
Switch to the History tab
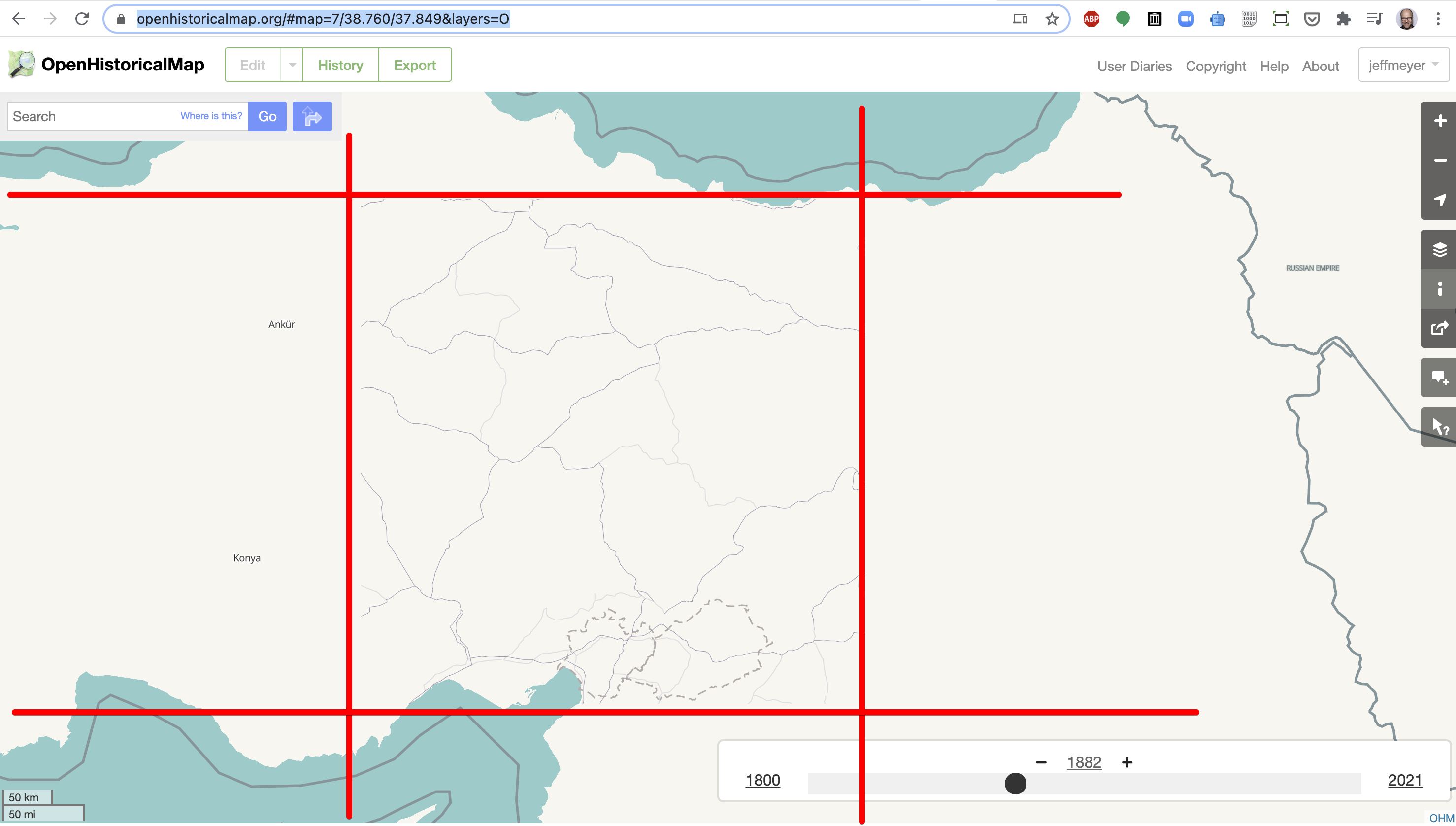(341, 65)
